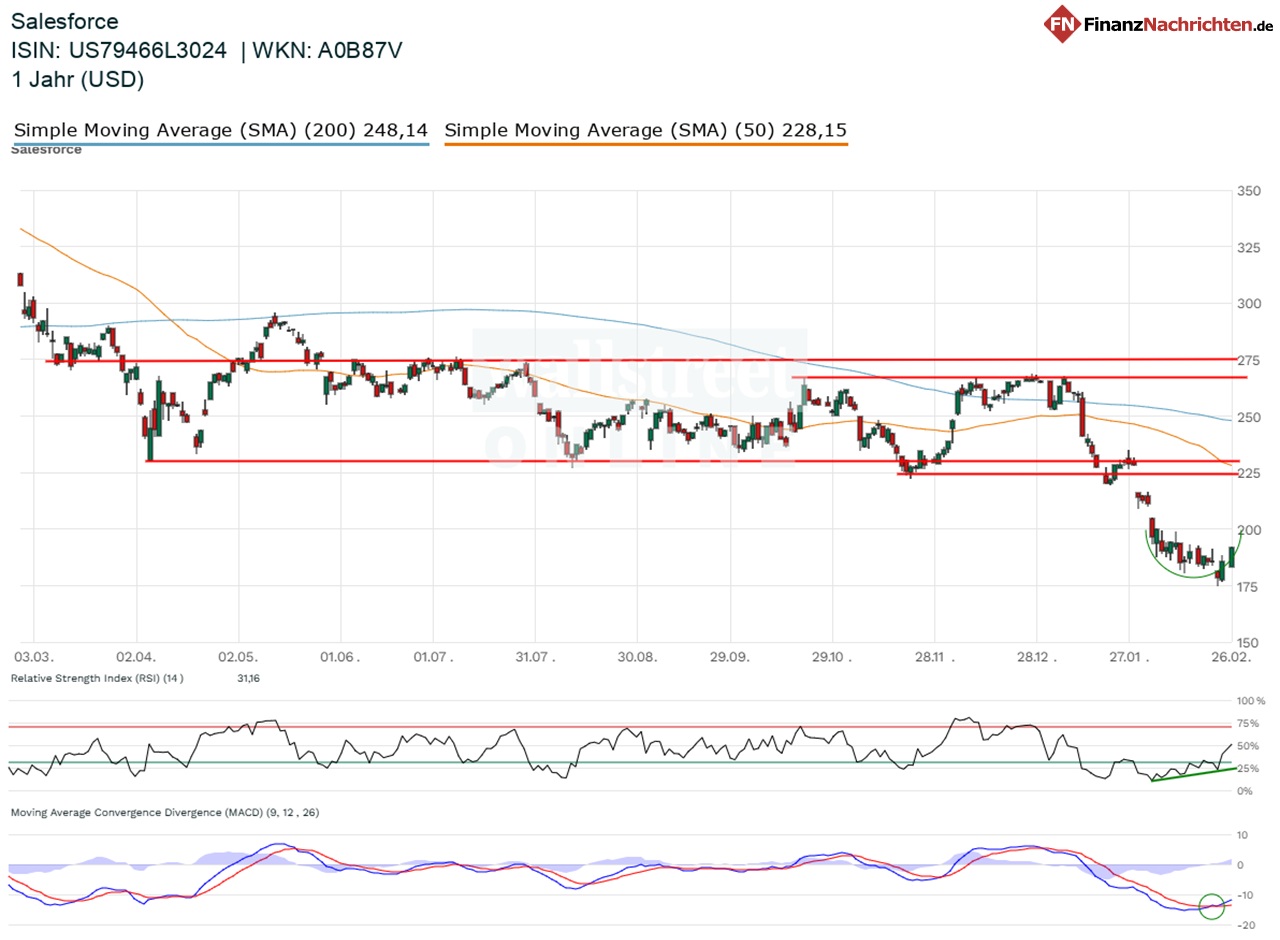Image resolution: width=1280 pixels, height=940 pixels.
Task: Select the 03.03. date axis label
Action: click(33, 658)
